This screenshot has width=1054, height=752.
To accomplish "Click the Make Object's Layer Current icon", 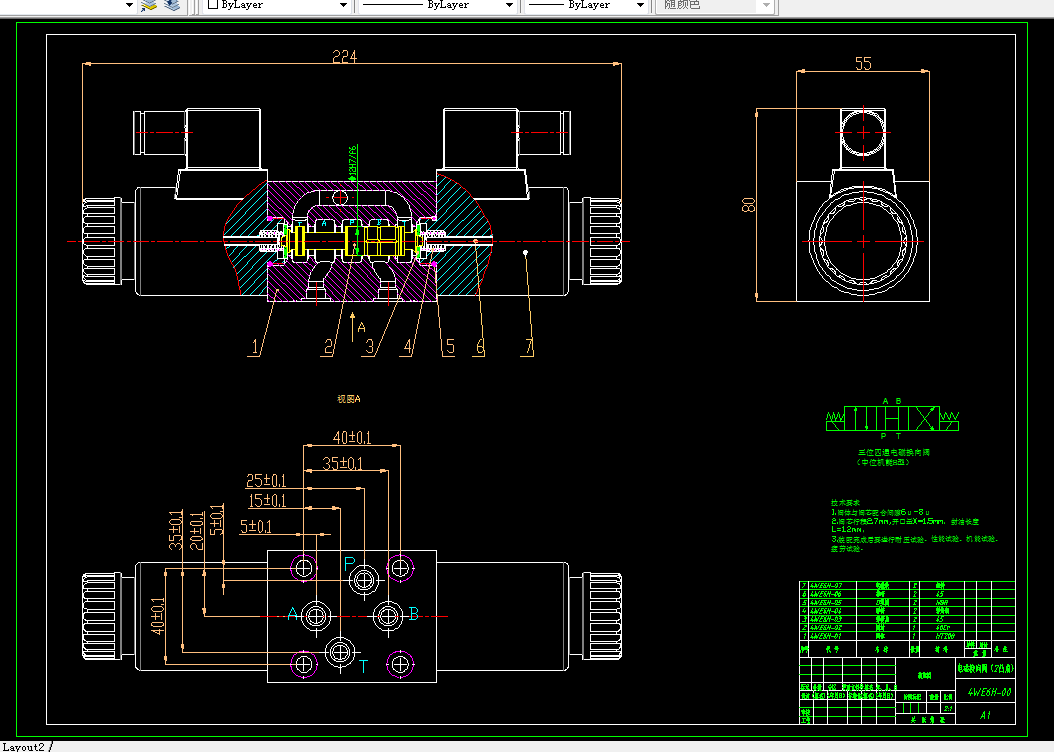I will click(x=149, y=5).
